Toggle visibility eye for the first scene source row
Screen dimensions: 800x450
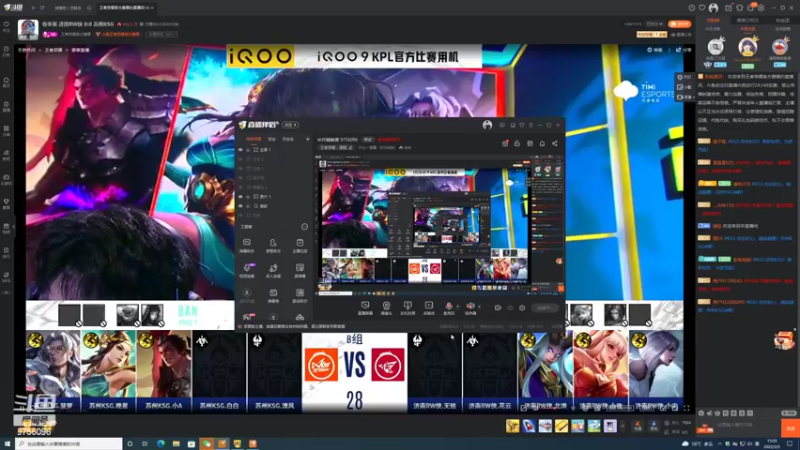(x=240, y=149)
